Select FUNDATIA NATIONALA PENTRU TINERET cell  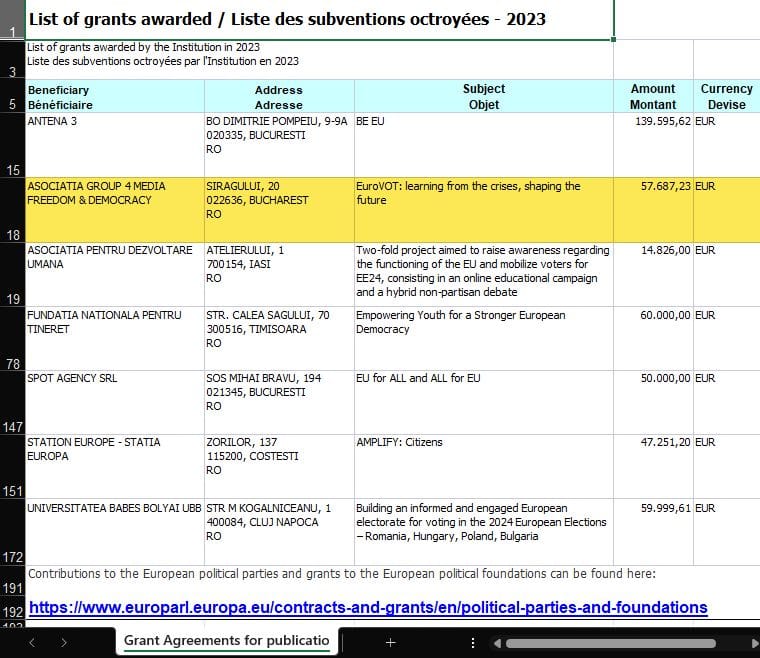coord(115,339)
